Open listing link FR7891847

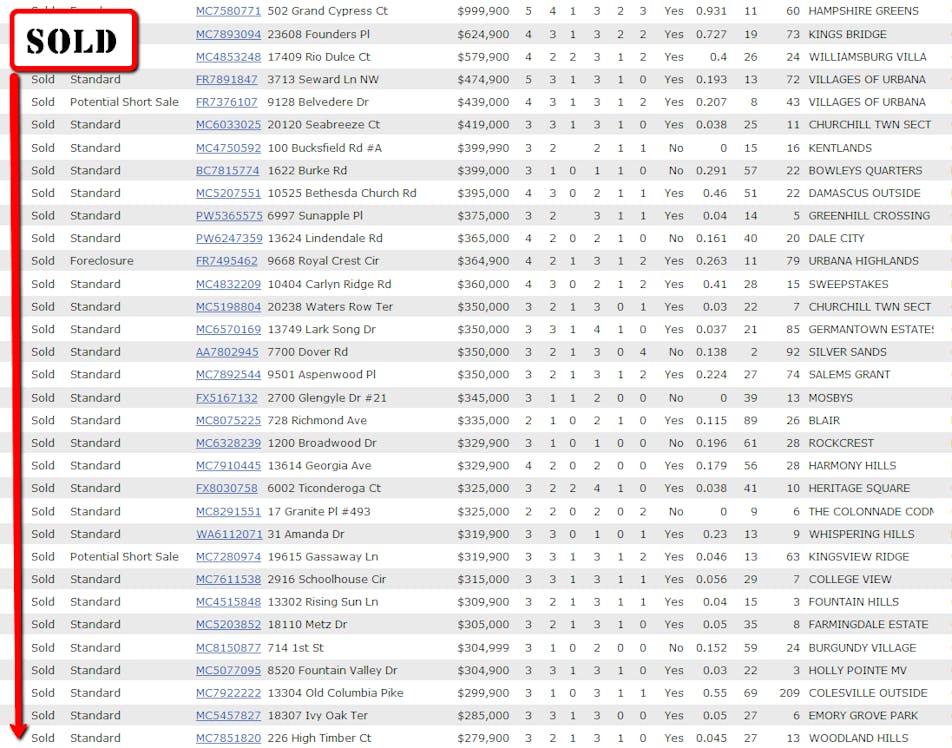[x=227, y=79]
